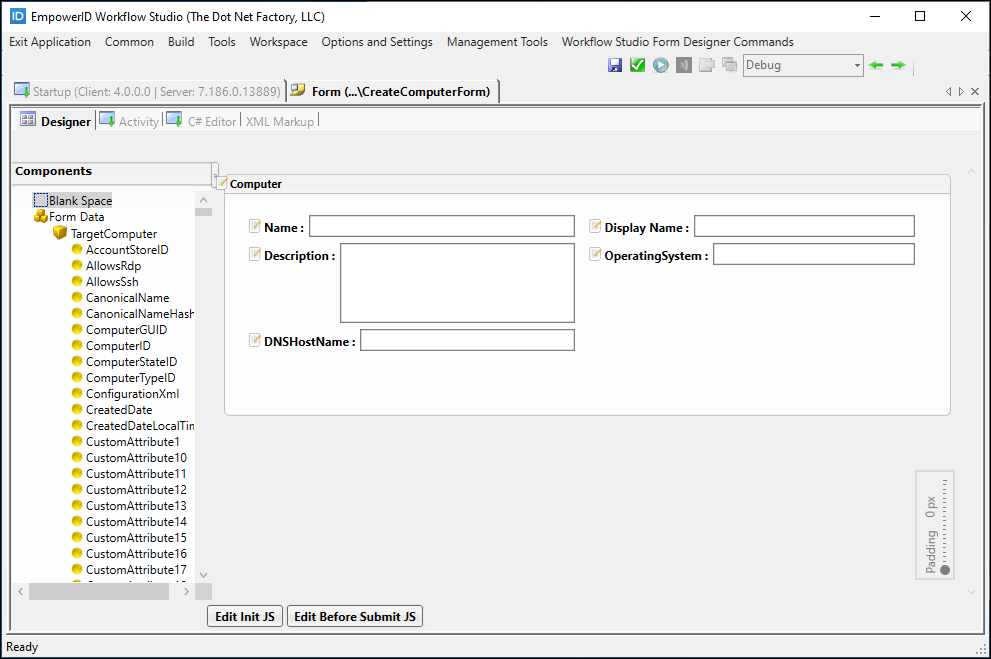This screenshot has width=991, height=659.
Task: Click the edit icon beside DNSHostName label
Action: (255, 340)
